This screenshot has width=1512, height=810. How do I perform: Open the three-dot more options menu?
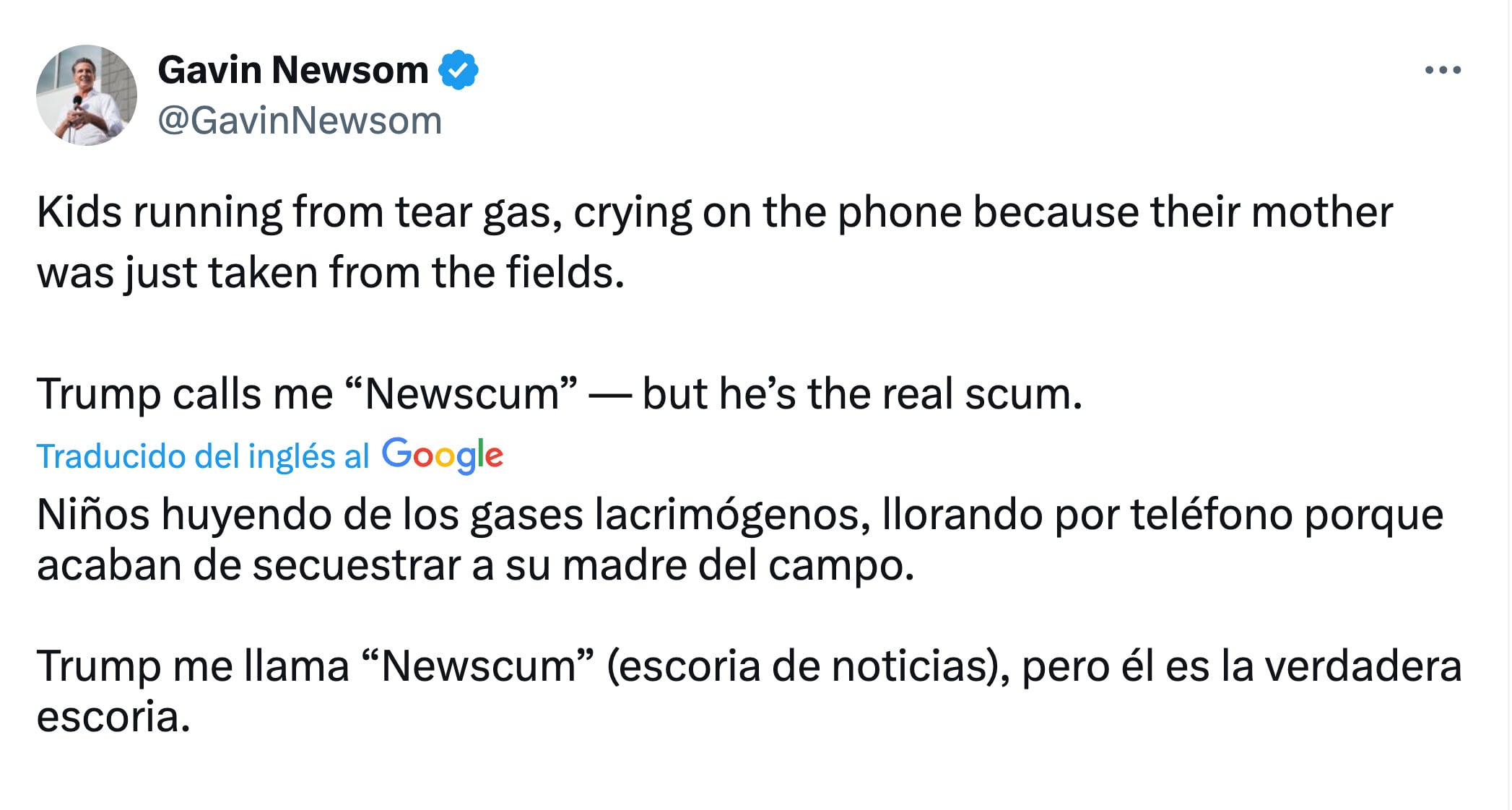[1442, 70]
